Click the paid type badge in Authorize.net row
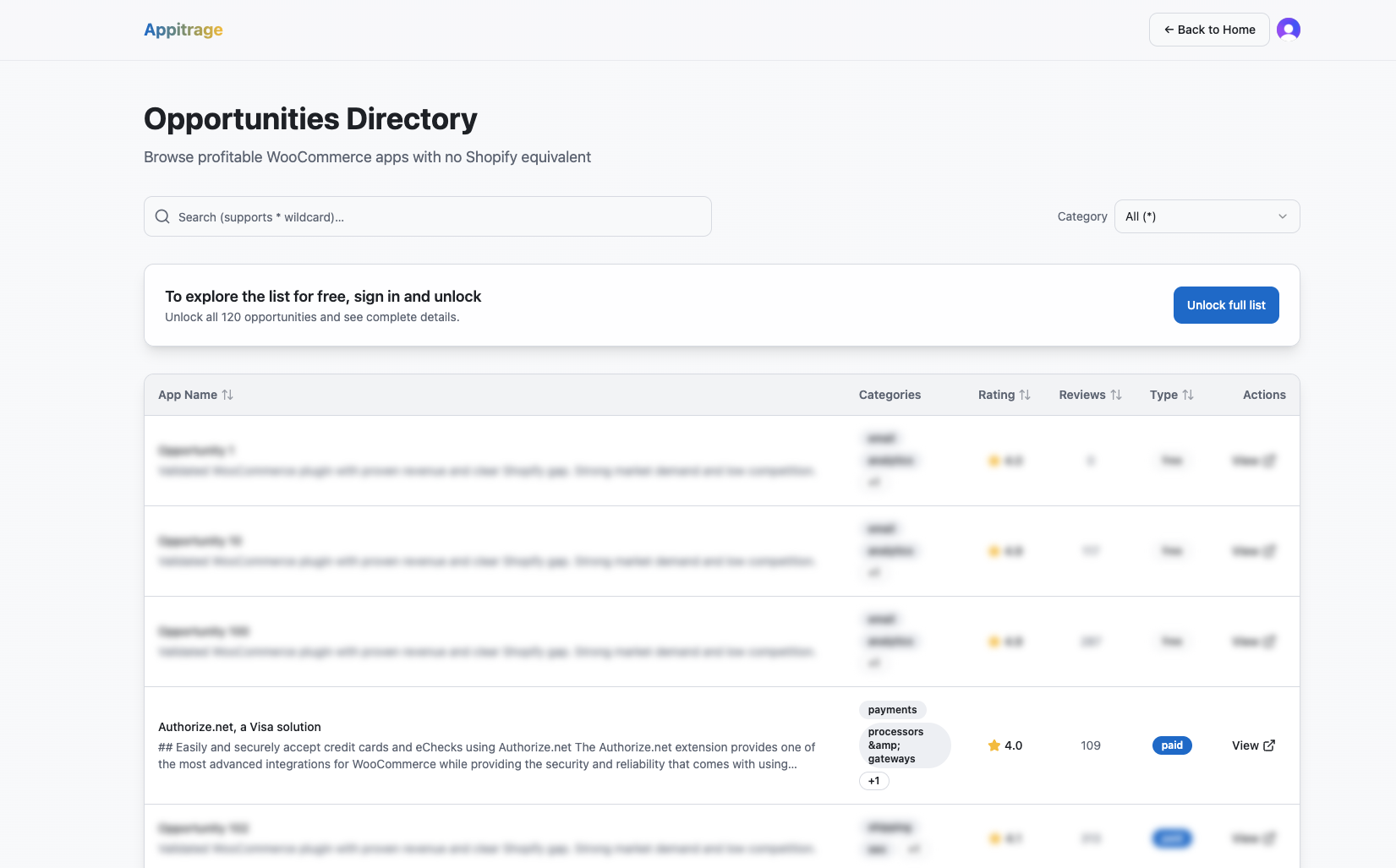 point(1172,745)
